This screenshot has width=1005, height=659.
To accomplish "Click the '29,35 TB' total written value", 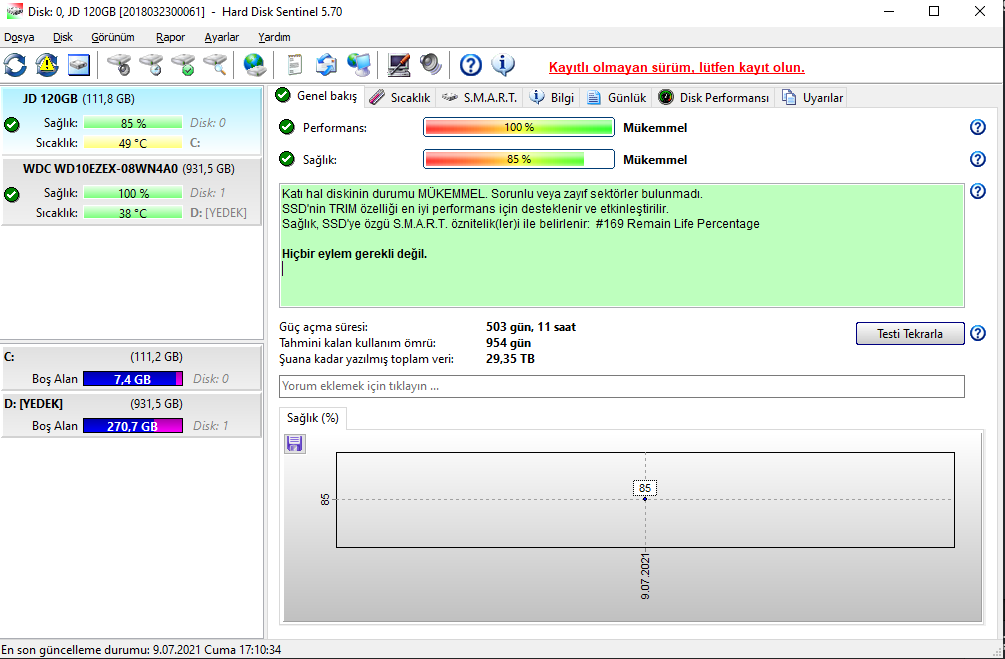I will (510, 359).
